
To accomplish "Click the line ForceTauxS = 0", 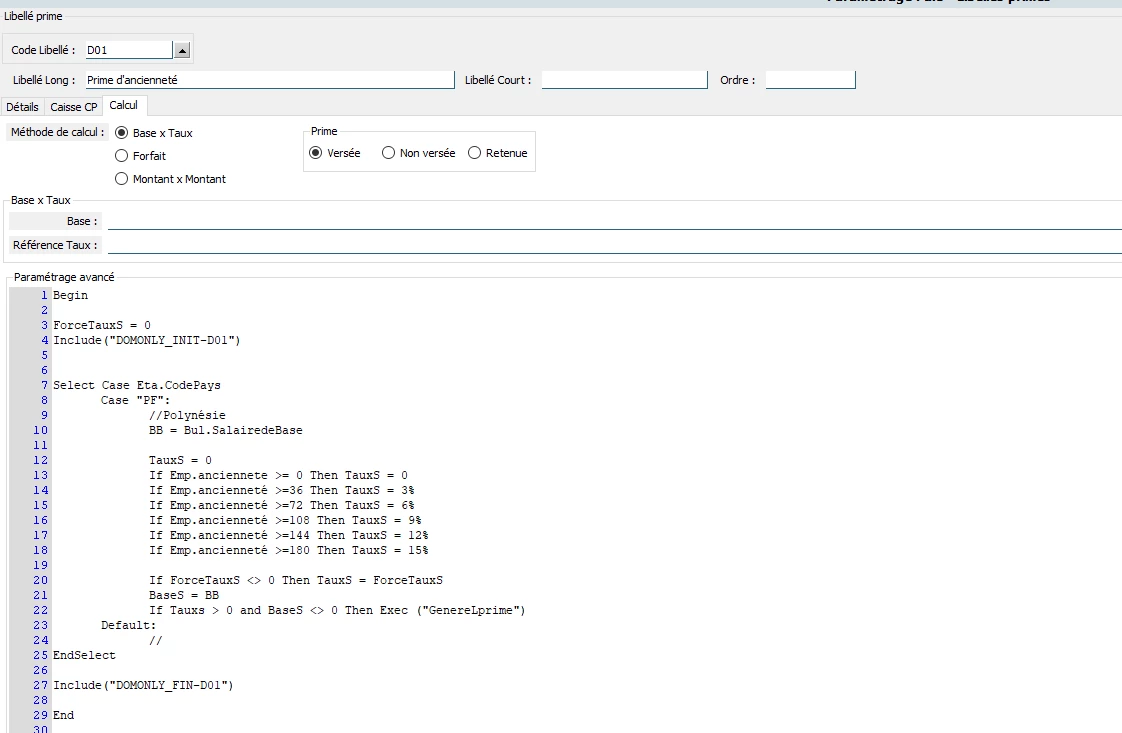I will pyautogui.click(x=102, y=326).
